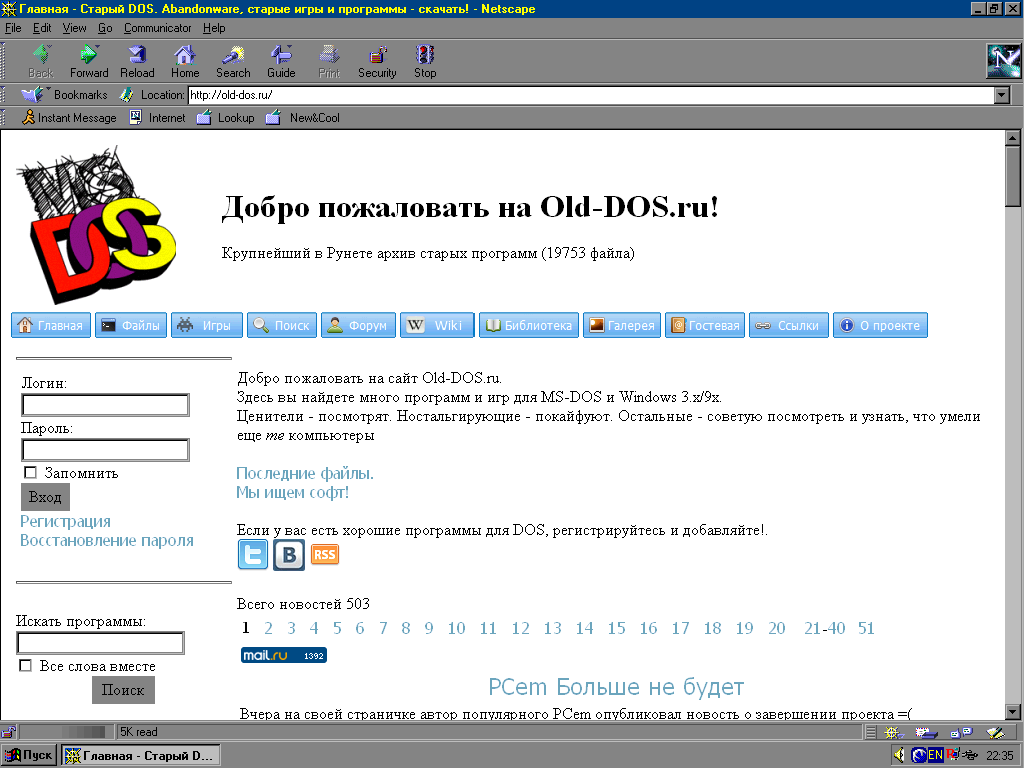
Task: Open Mailbox icon in component bar
Action: tap(926, 732)
